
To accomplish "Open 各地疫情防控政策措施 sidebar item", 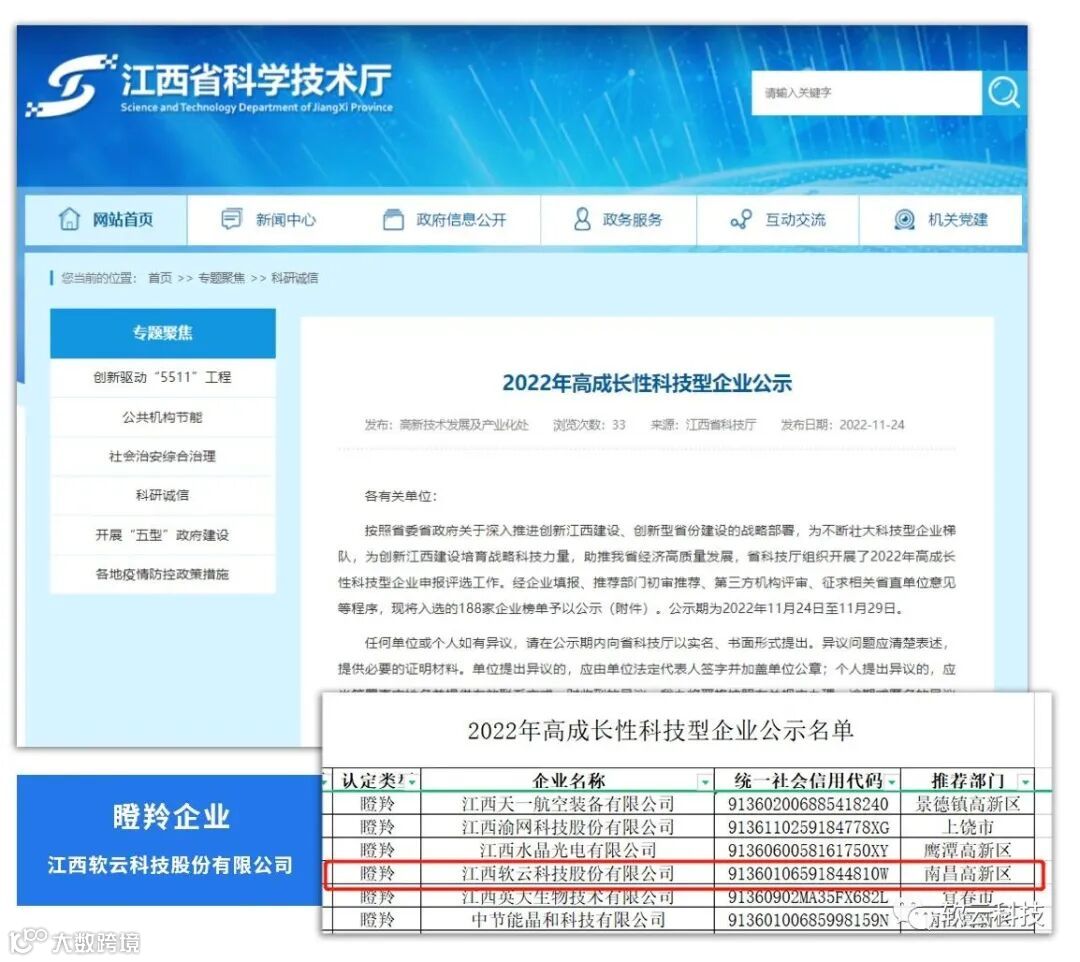I will pos(163,574).
